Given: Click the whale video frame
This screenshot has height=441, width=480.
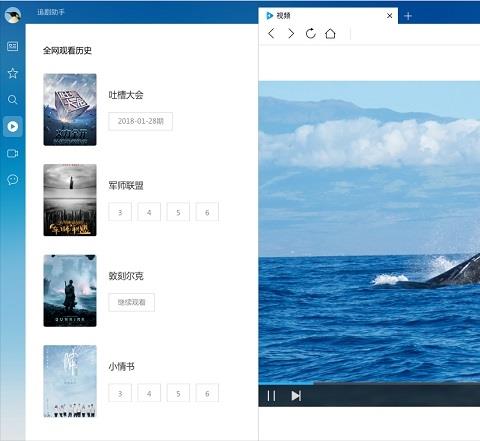Looking at the screenshot, I should tap(369, 232).
